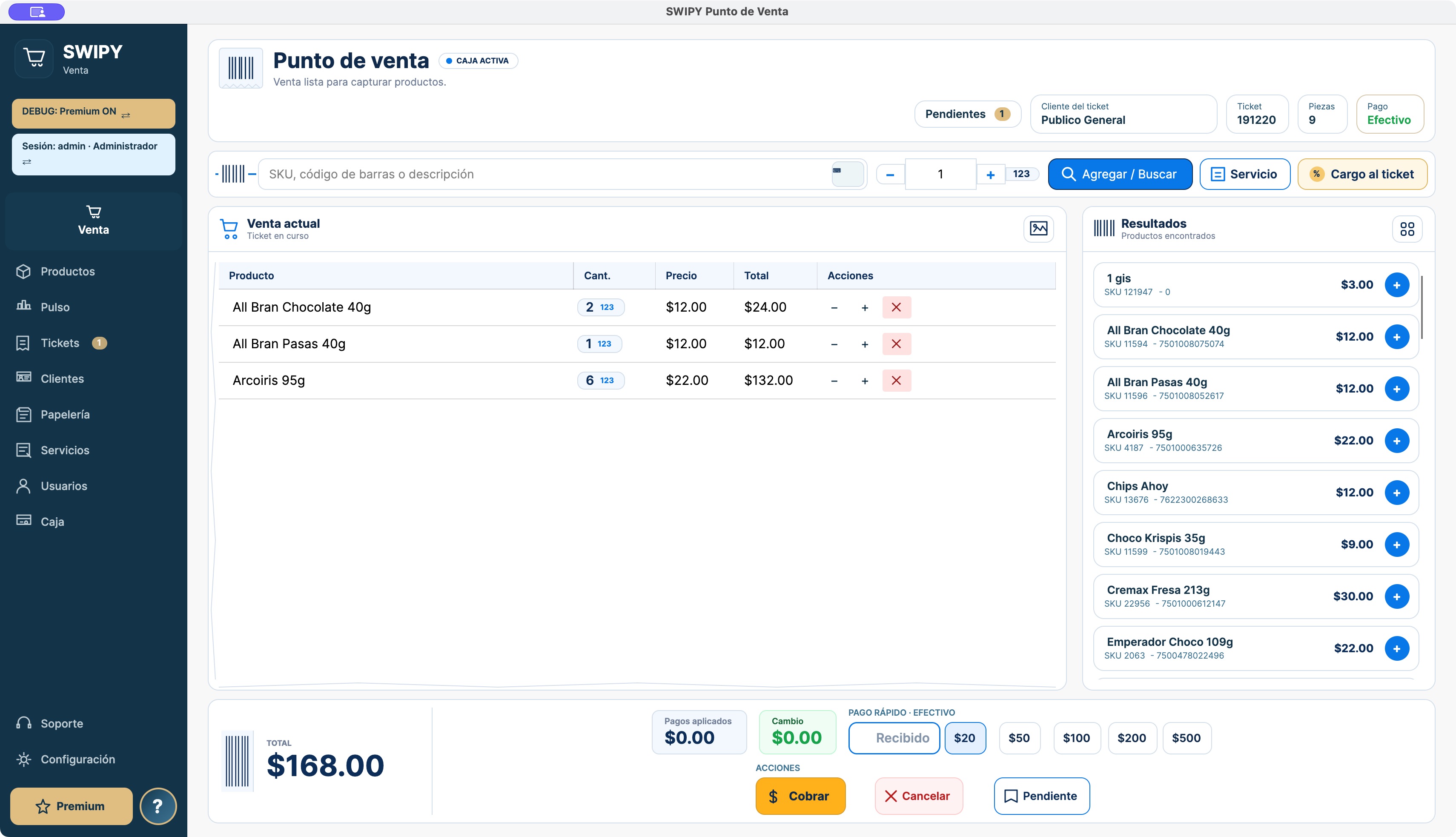Edit quantity 6 of Arcoiris 95g
This screenshot has width=1456, height=837.
600,380
